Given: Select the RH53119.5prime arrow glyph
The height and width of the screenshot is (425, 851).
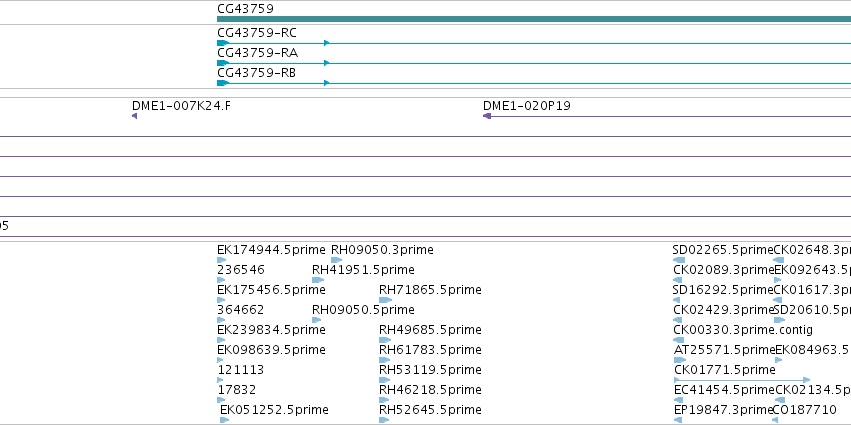Looking at the screenshot, I should (x=385, y=380).
